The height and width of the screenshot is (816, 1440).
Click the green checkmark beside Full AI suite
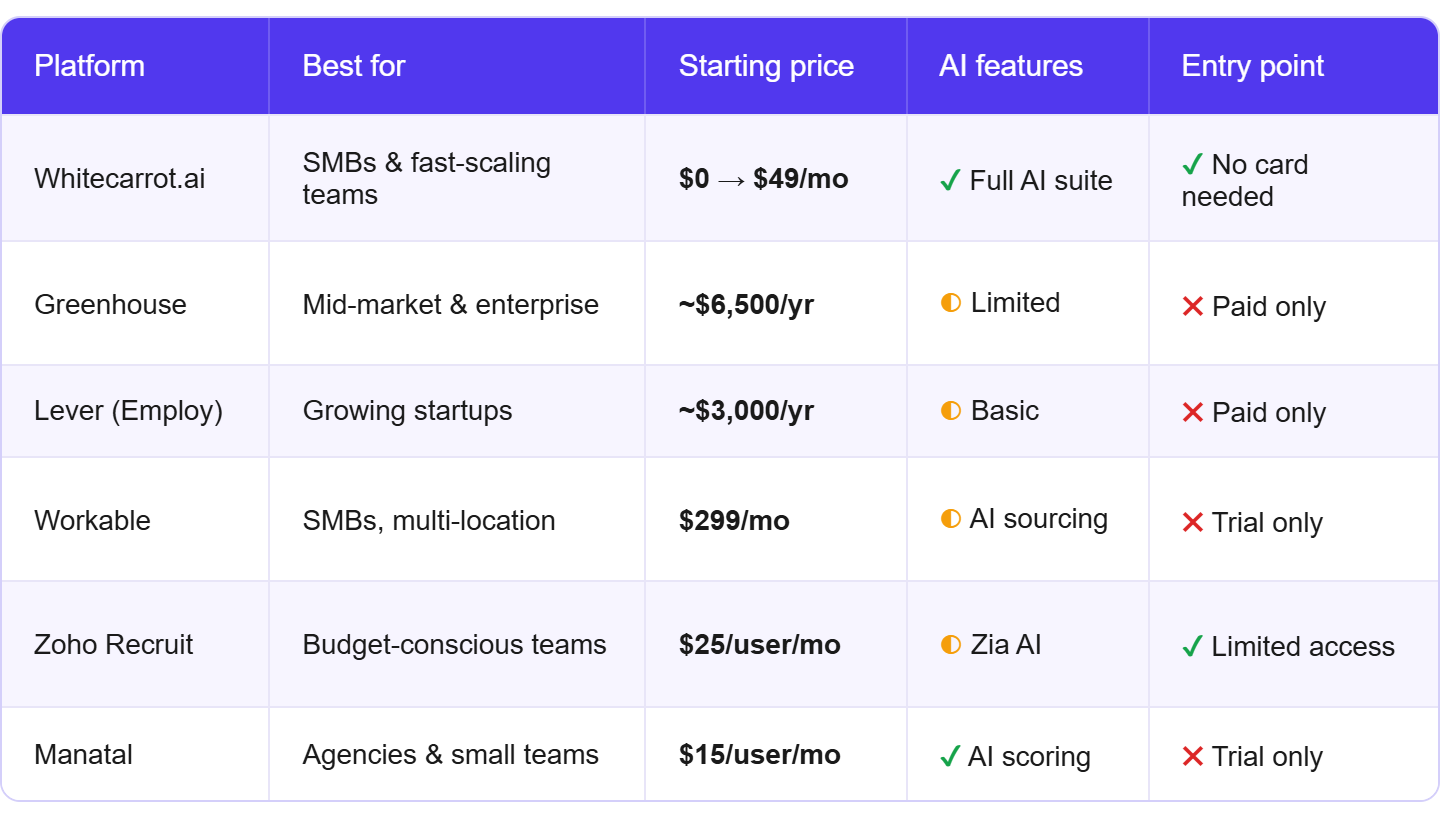(x=950, y=181)
